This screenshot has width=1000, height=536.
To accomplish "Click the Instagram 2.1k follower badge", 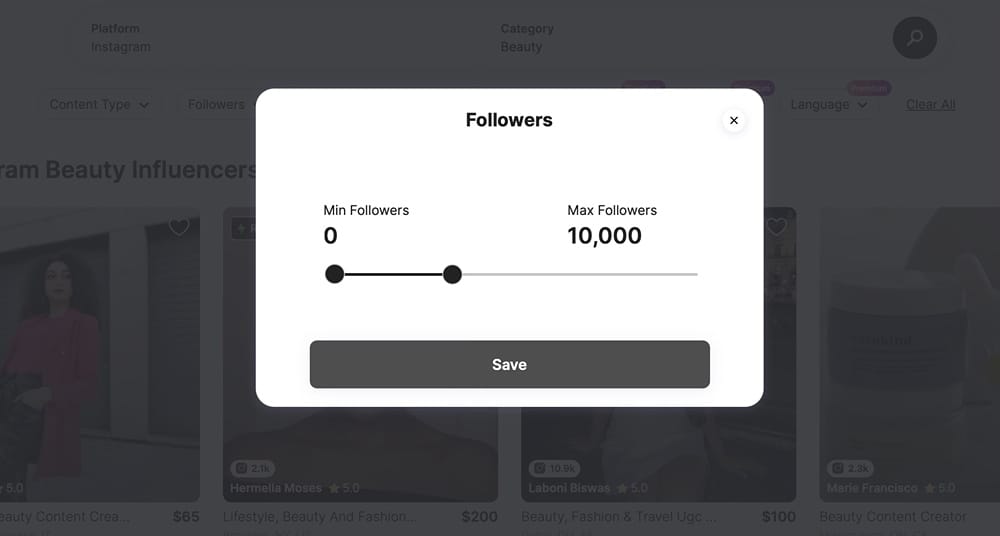I will tap(253, 468).
